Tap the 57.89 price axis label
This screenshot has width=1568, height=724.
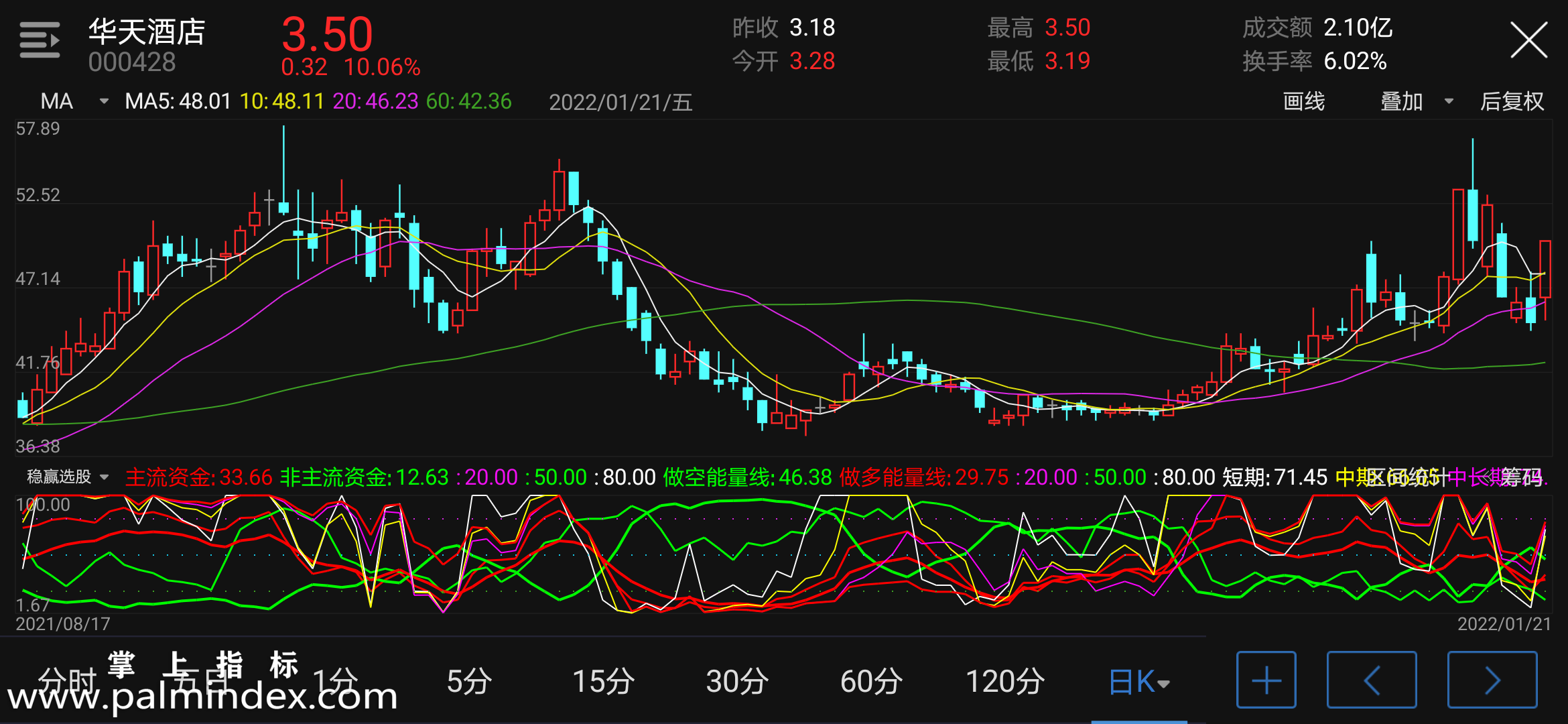click(38, 128)
